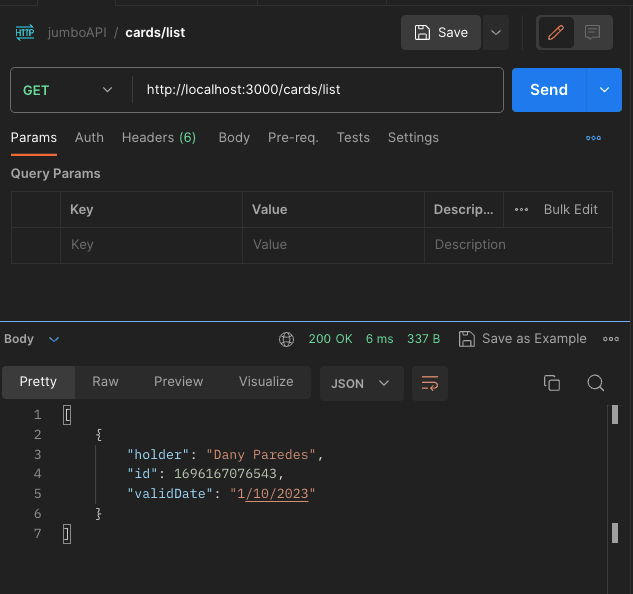Search the response with magnifier icon
This screenshot has width=633, height=594.
tap(595, 383)
